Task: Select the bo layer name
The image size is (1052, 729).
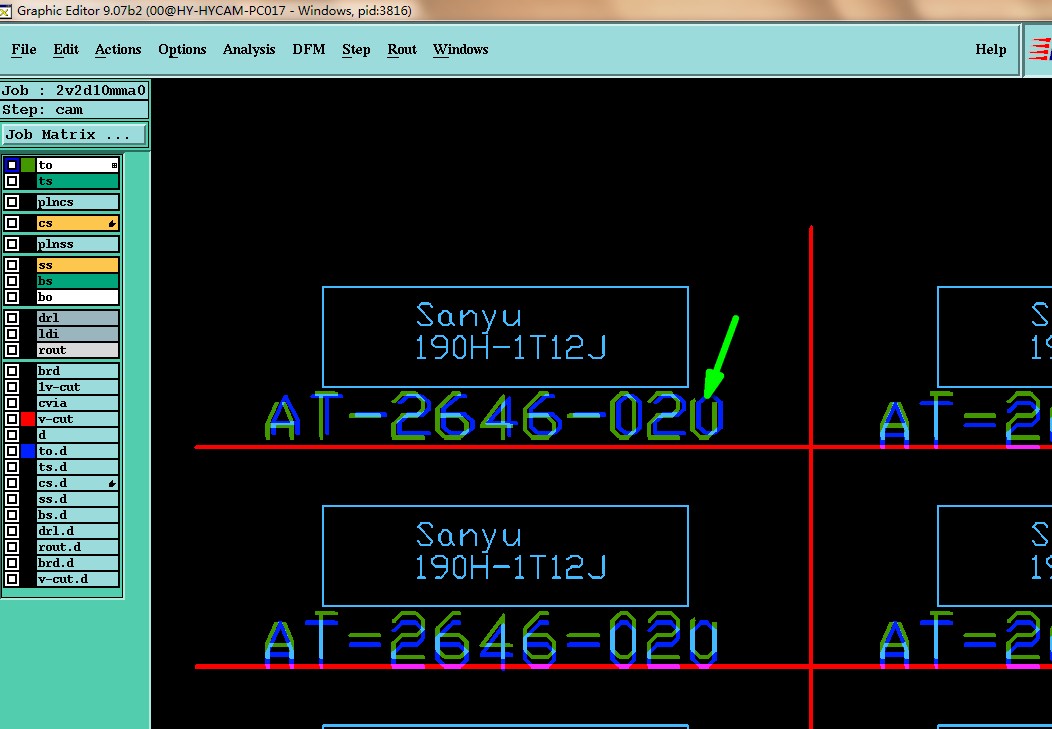Action: [78, 297]
